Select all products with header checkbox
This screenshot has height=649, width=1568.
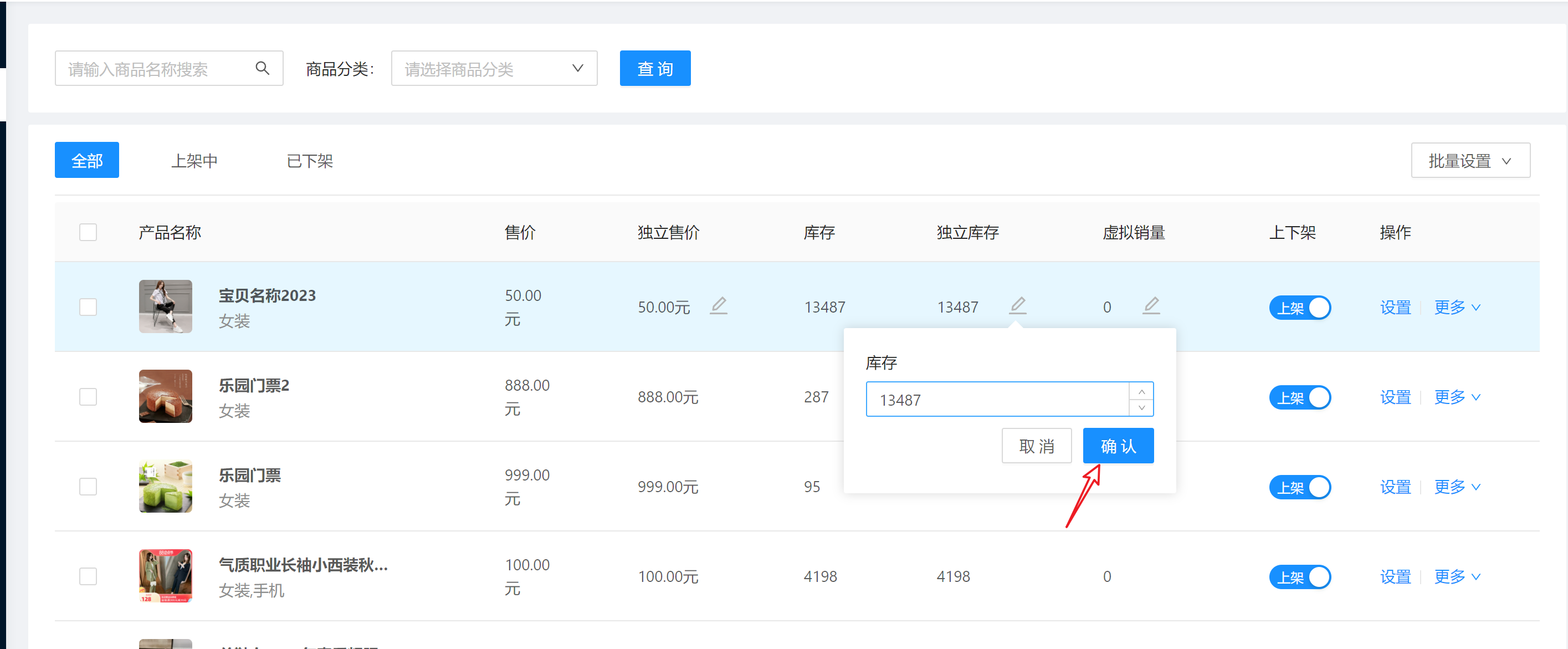tap(88, 232)
